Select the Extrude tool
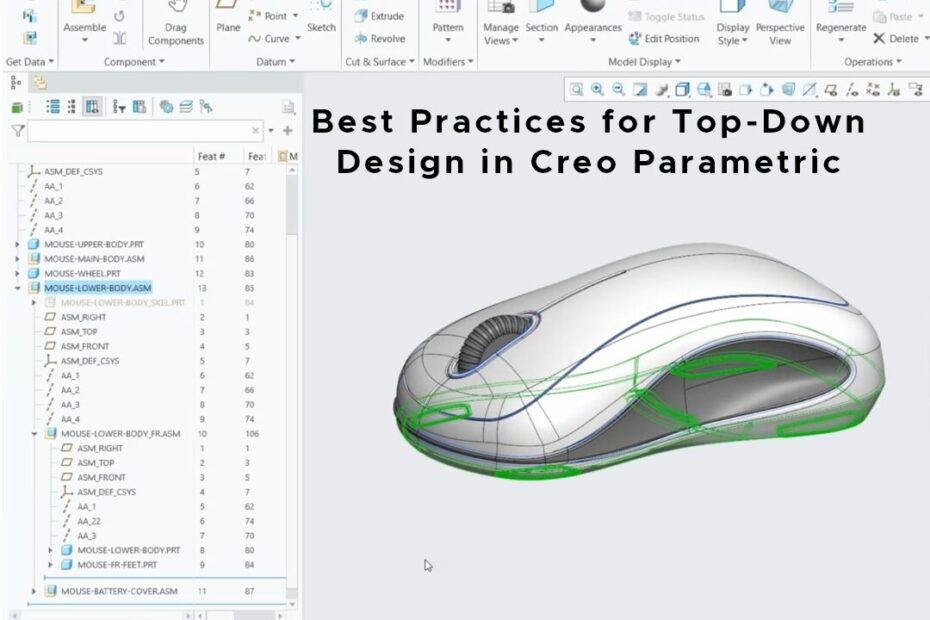This screenshot has height=620, width=930. [x=378, y=16]
